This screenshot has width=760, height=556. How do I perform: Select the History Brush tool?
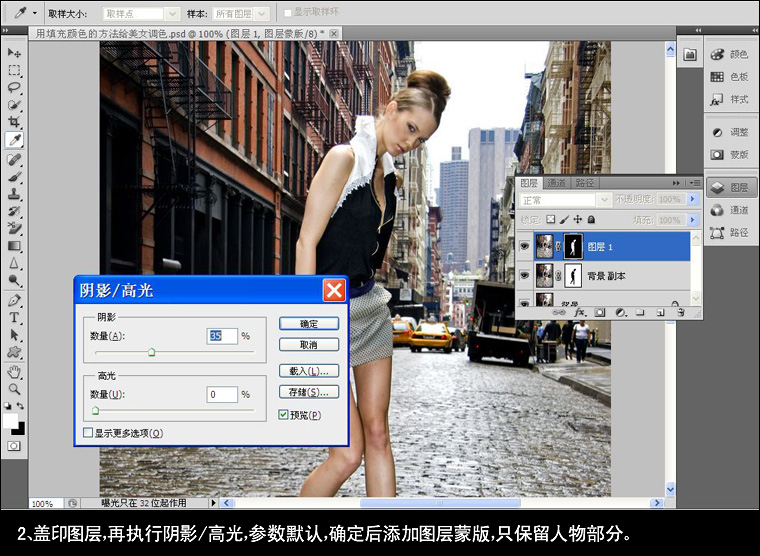pos(14,211)
